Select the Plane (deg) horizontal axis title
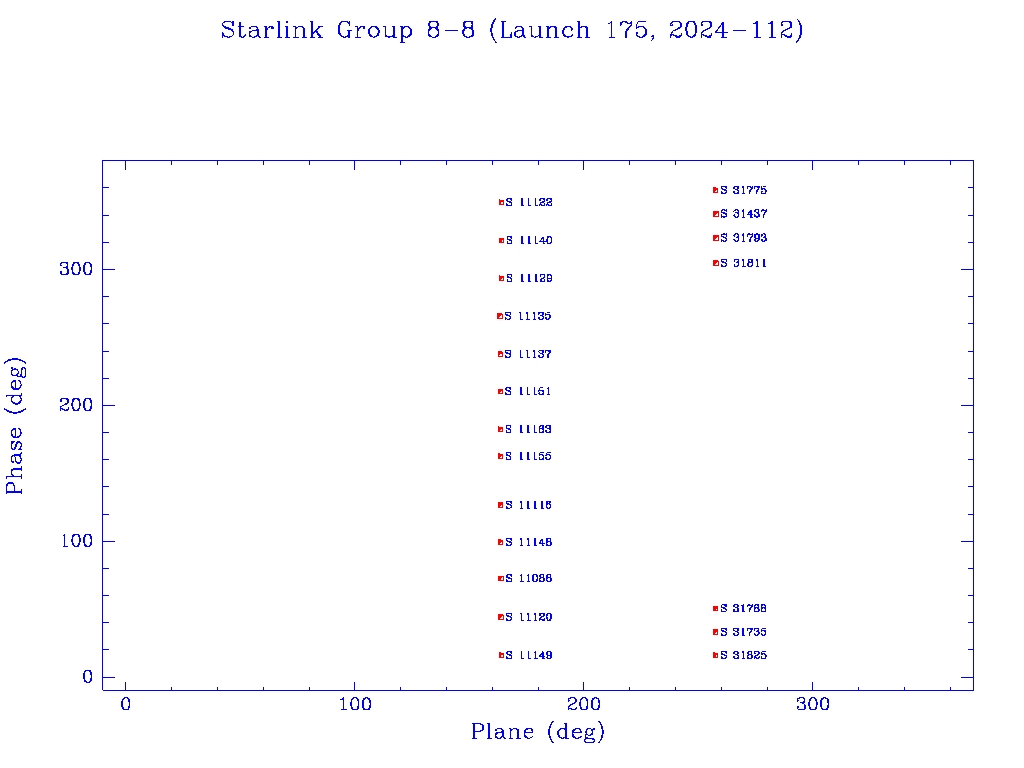Viewport: 1024px width, 768px height. pos(538,732)
